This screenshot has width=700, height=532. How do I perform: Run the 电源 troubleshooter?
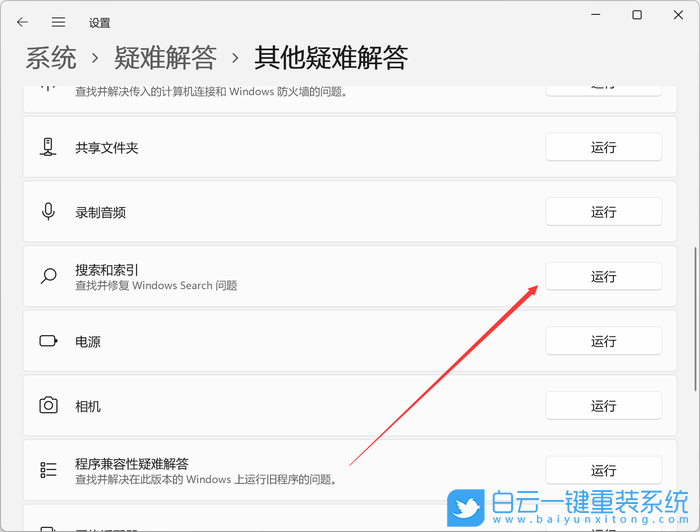[603, 341]
